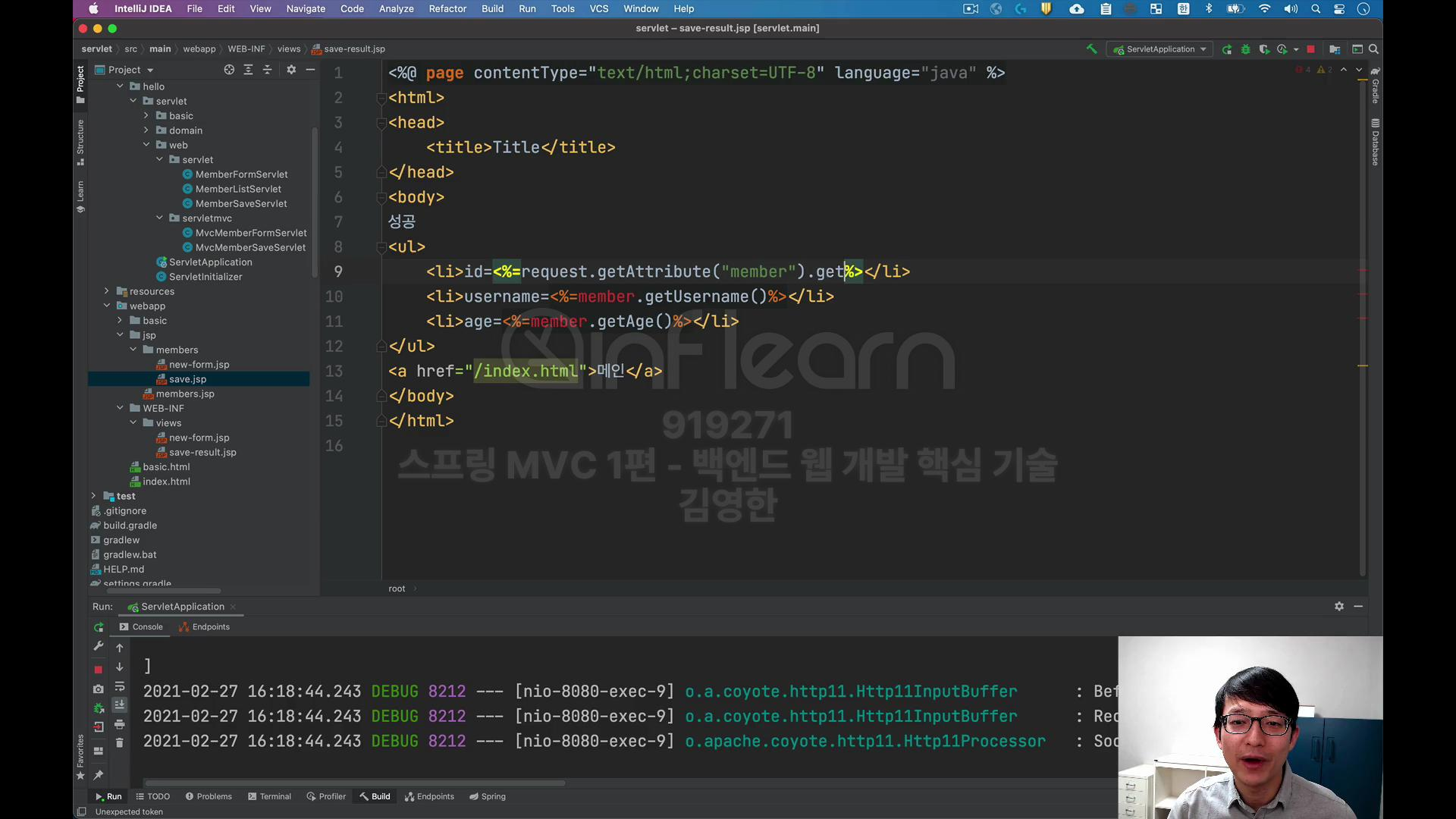This screenshot has height=819, width=1456.
Task: Expand the domain package
Action: [146, 130]
